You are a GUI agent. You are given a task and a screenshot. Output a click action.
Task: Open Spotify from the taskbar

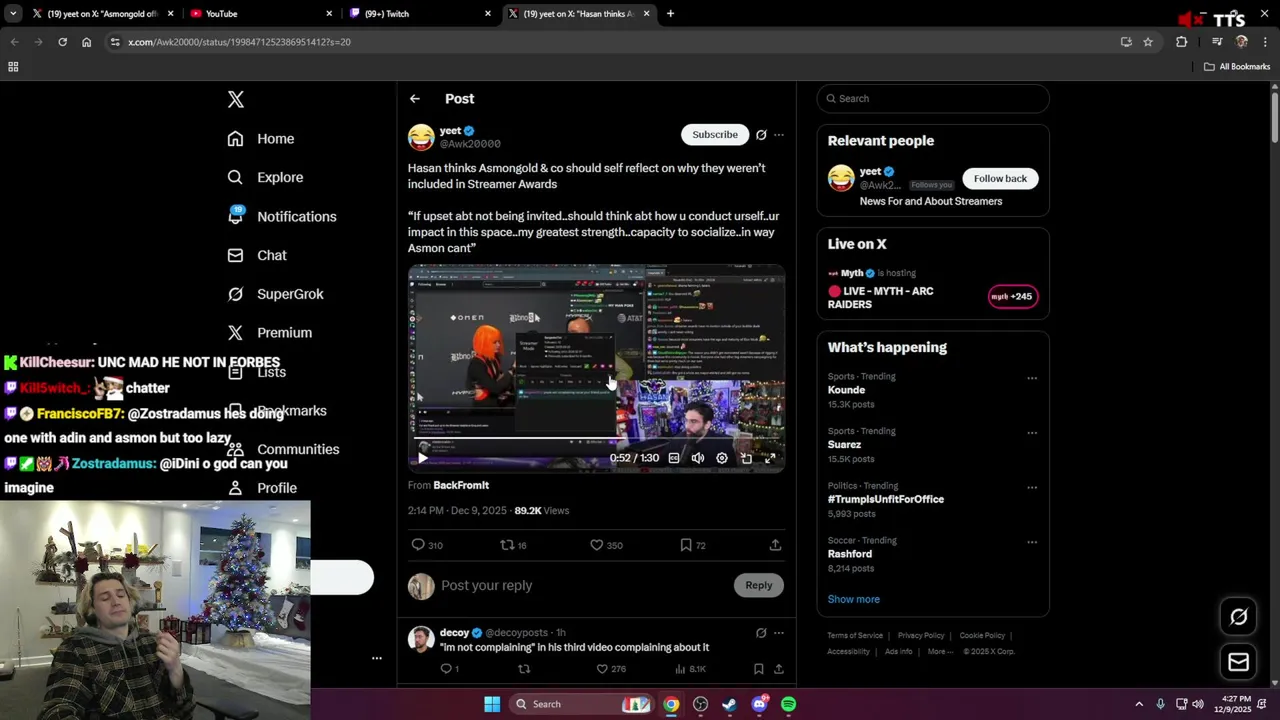789,704
